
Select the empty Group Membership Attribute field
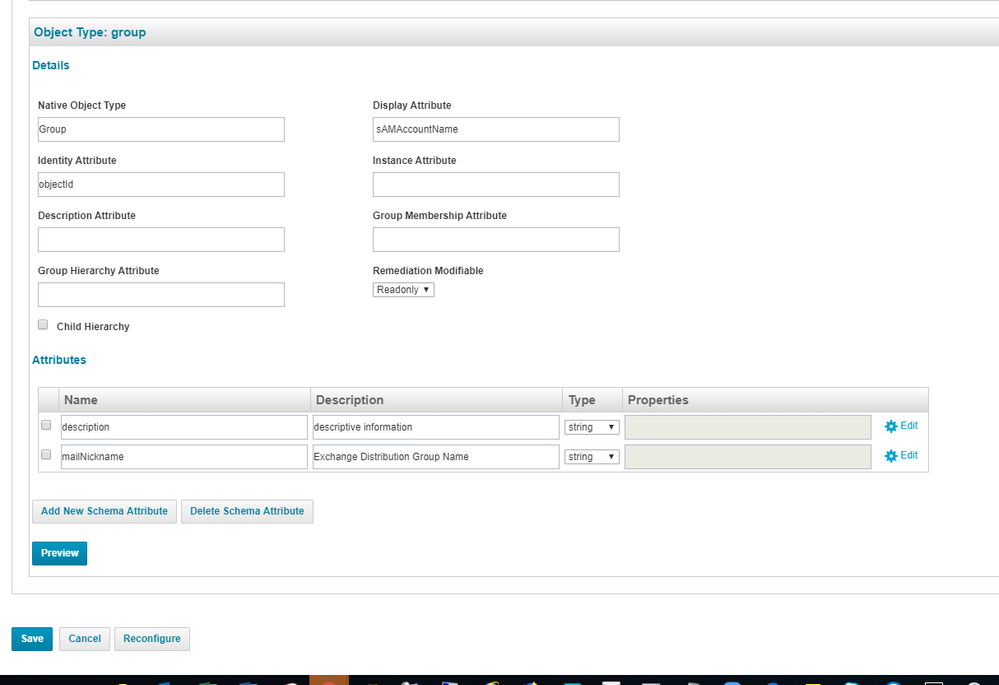[x=496, y=240]
